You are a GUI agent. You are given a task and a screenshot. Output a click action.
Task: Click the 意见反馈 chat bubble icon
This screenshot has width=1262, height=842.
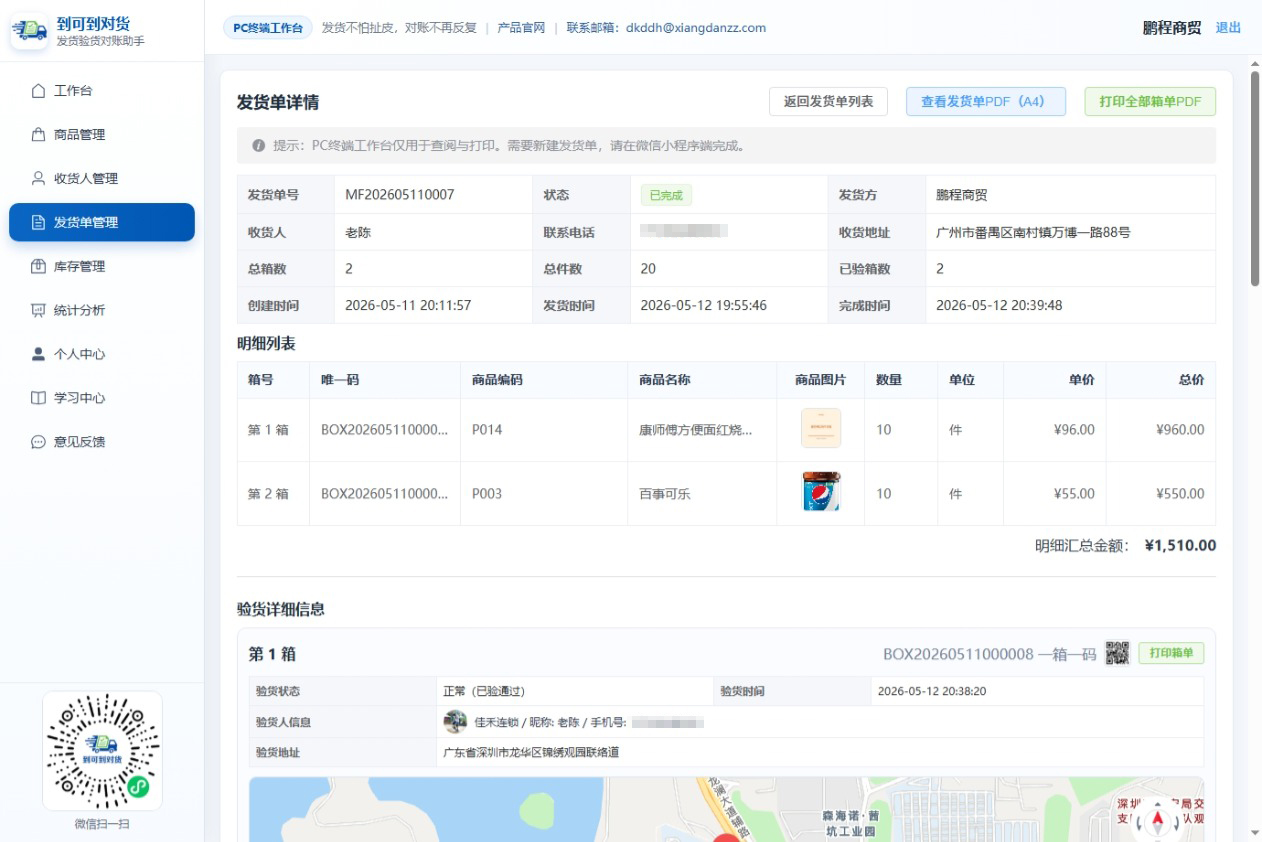click(x=39, y=442)
